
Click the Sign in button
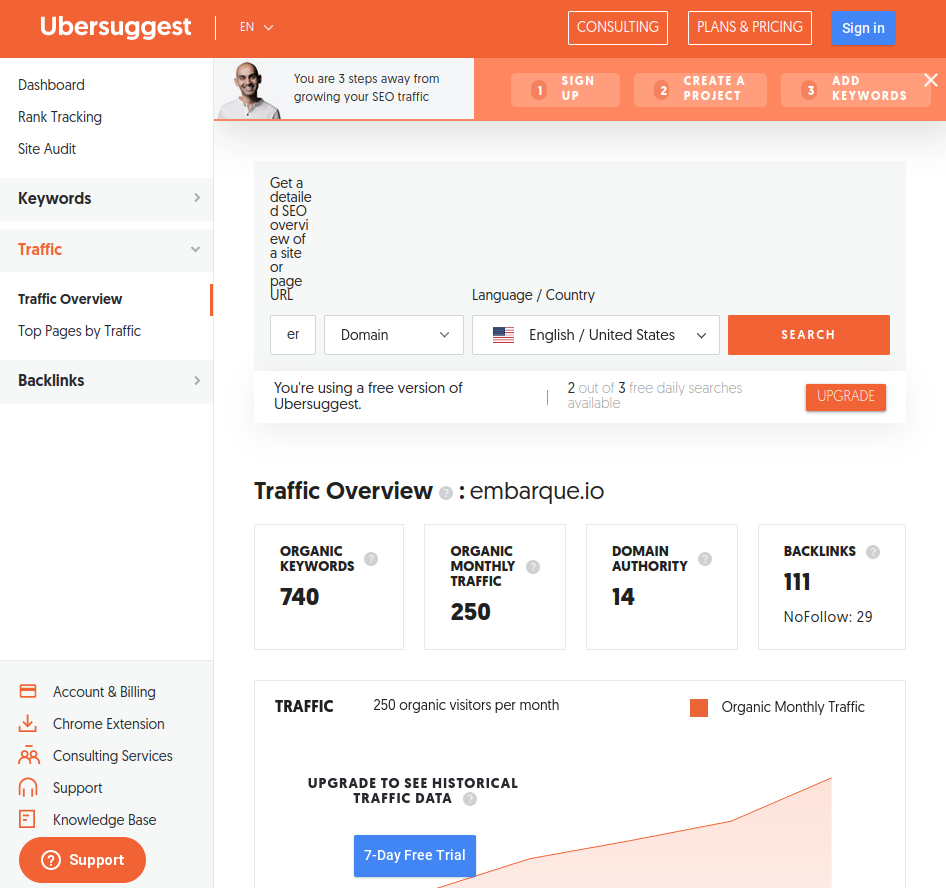[x=863, y=28]
